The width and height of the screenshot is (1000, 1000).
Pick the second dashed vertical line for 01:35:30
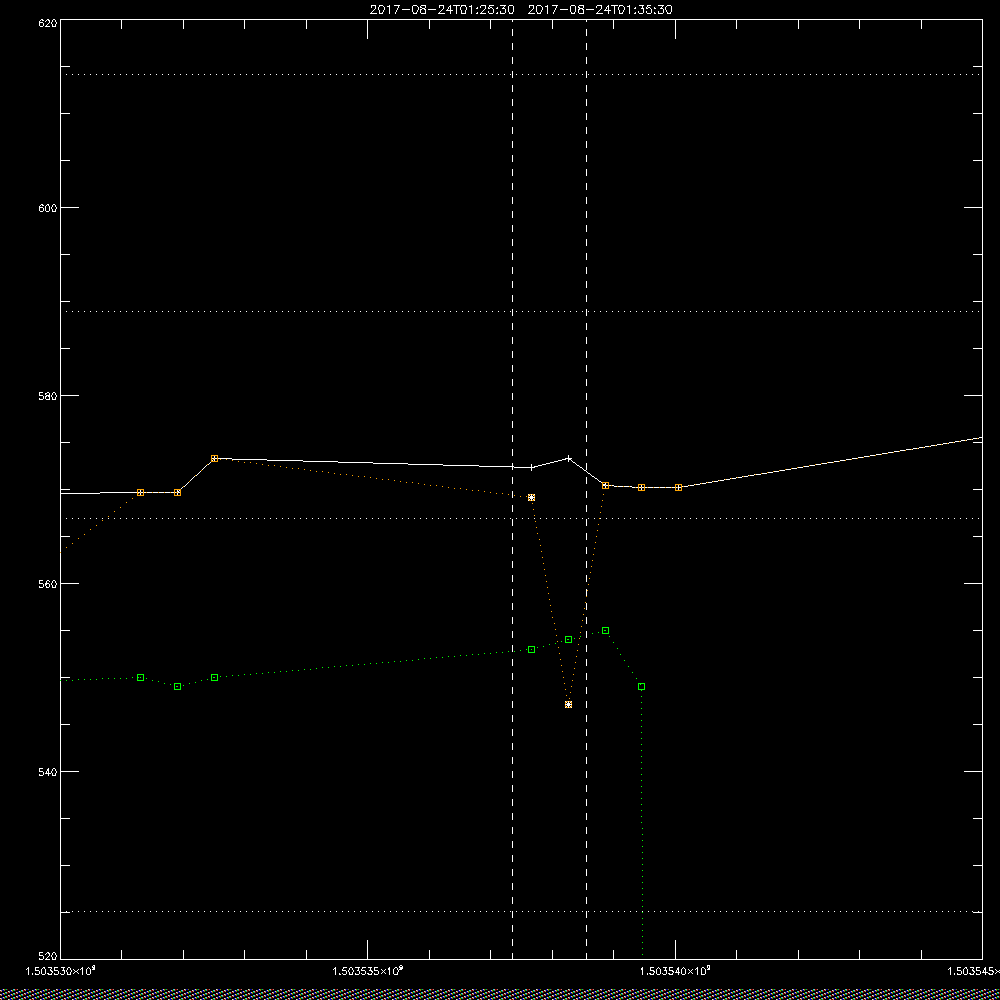[587, 488]
